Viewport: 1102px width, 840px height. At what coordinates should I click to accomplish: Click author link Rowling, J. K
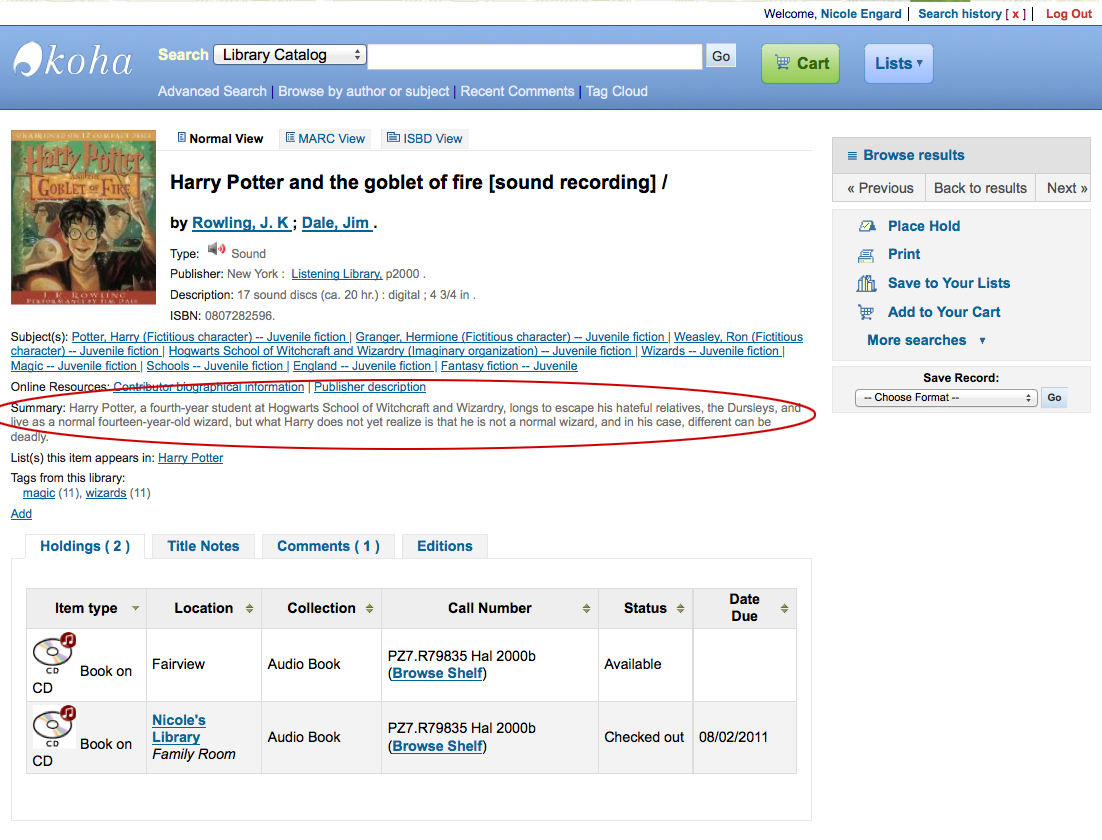(241, 223)
